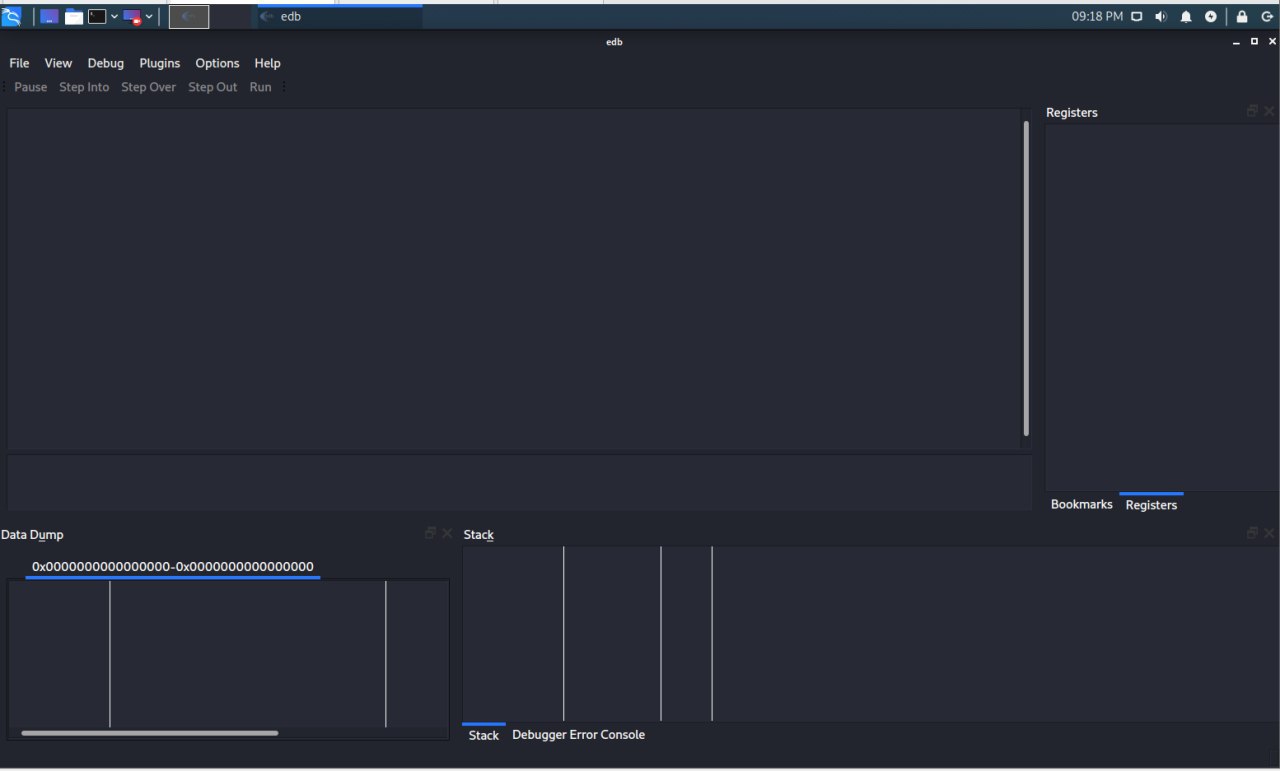Open the File menu
This screenshot has height=771, width=1280.
pos(19,63)
